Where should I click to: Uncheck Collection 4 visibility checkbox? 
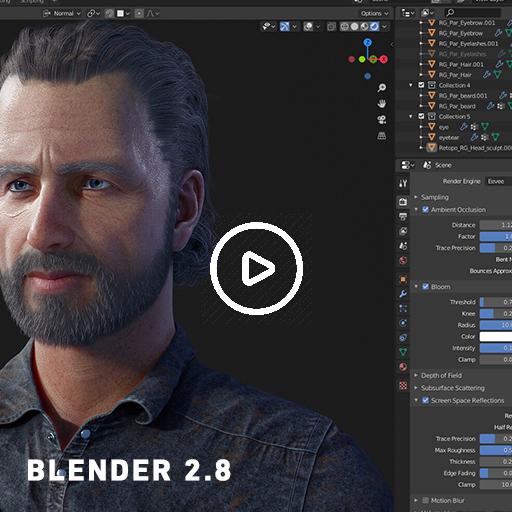click(x=421, y=85)
